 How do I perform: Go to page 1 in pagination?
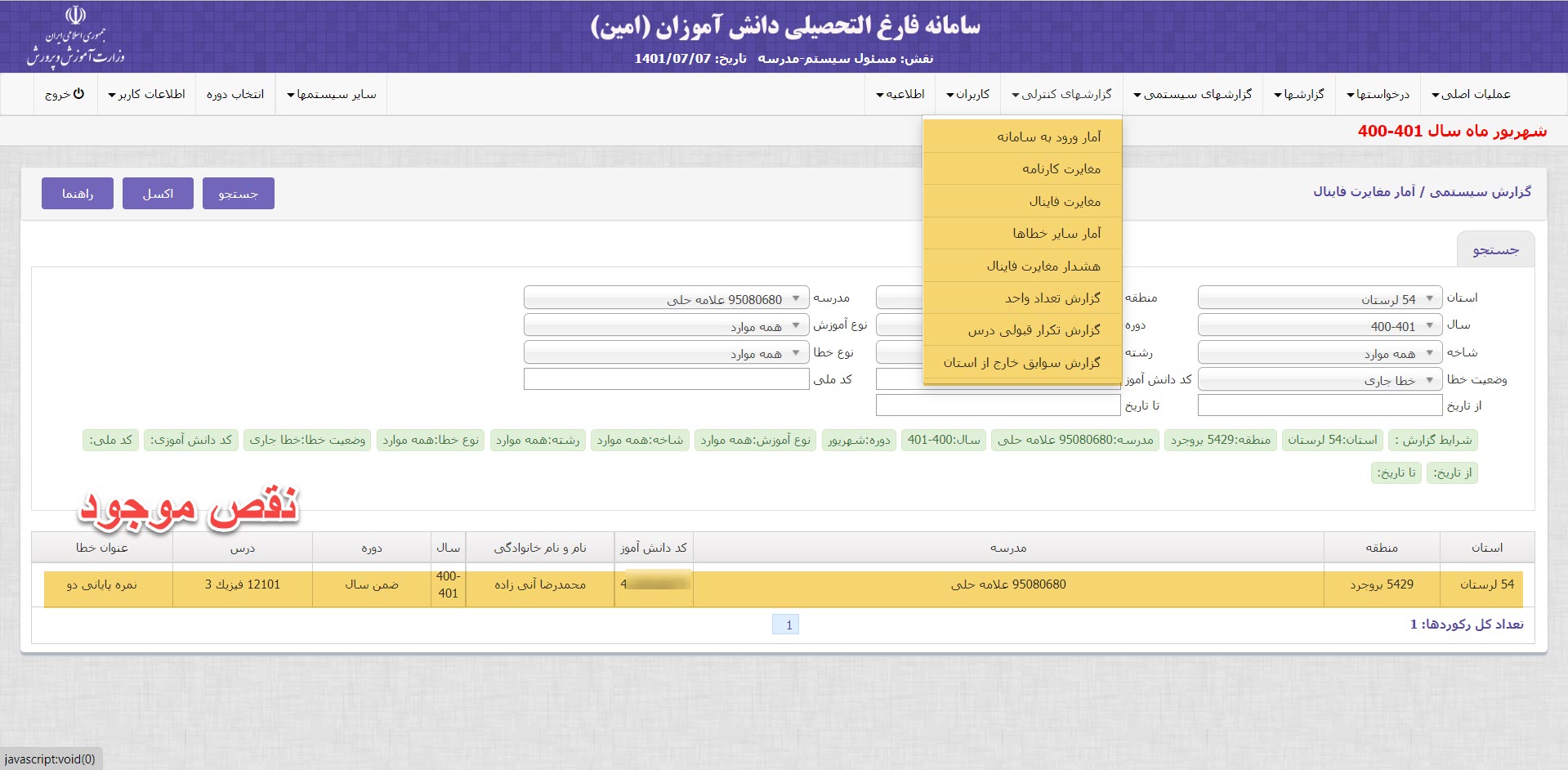tap(785, 625)
